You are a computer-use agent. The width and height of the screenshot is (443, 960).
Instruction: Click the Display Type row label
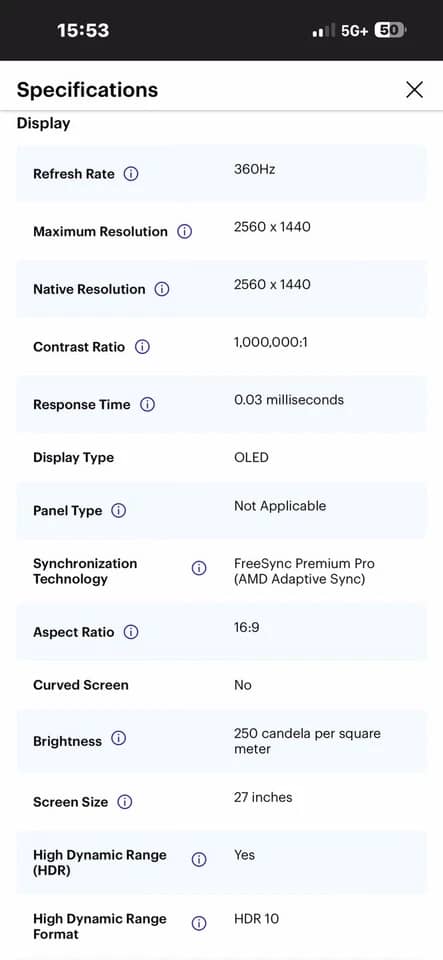pyautogui.click(x=73, y=458)
